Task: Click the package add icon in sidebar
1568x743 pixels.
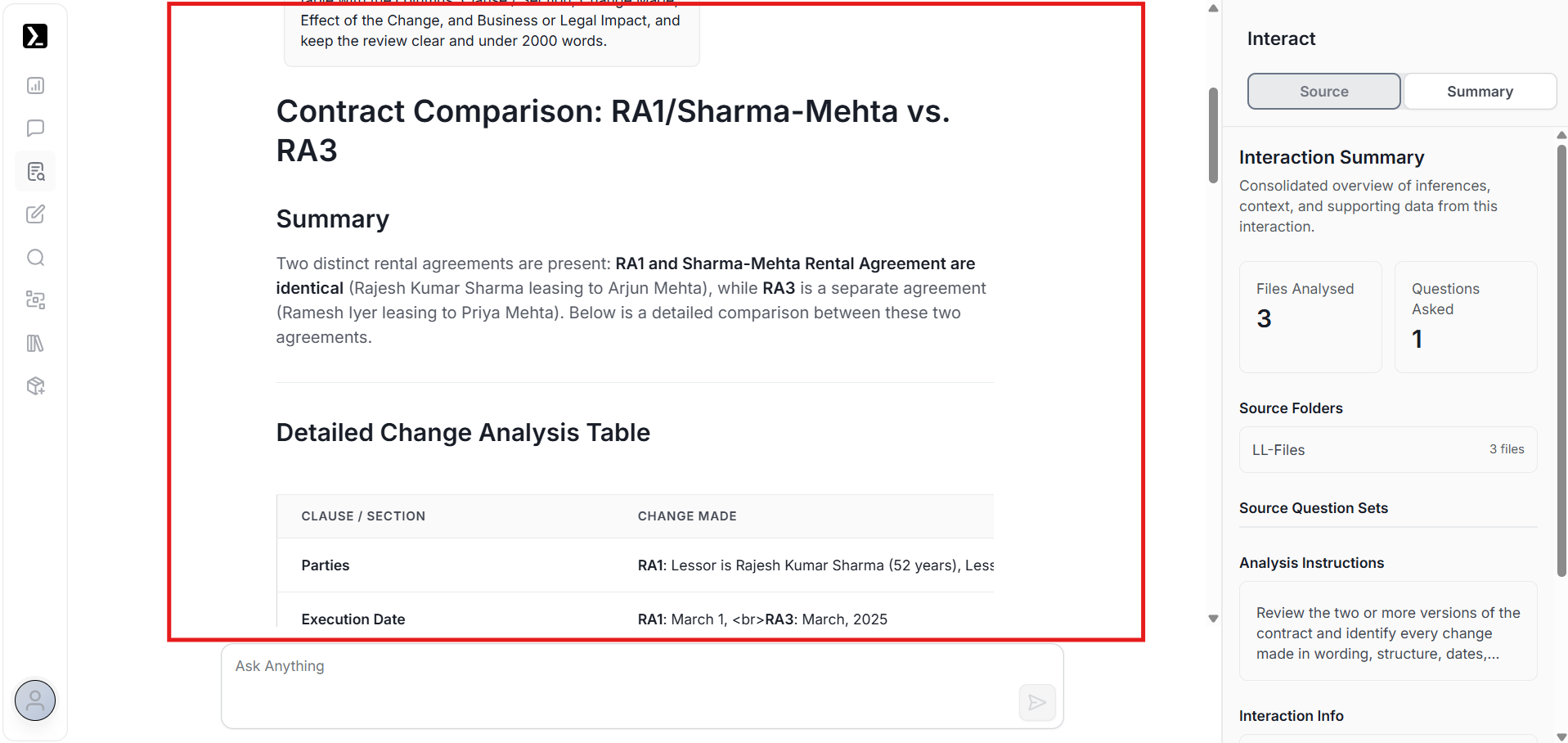Action: pos(35,386)
